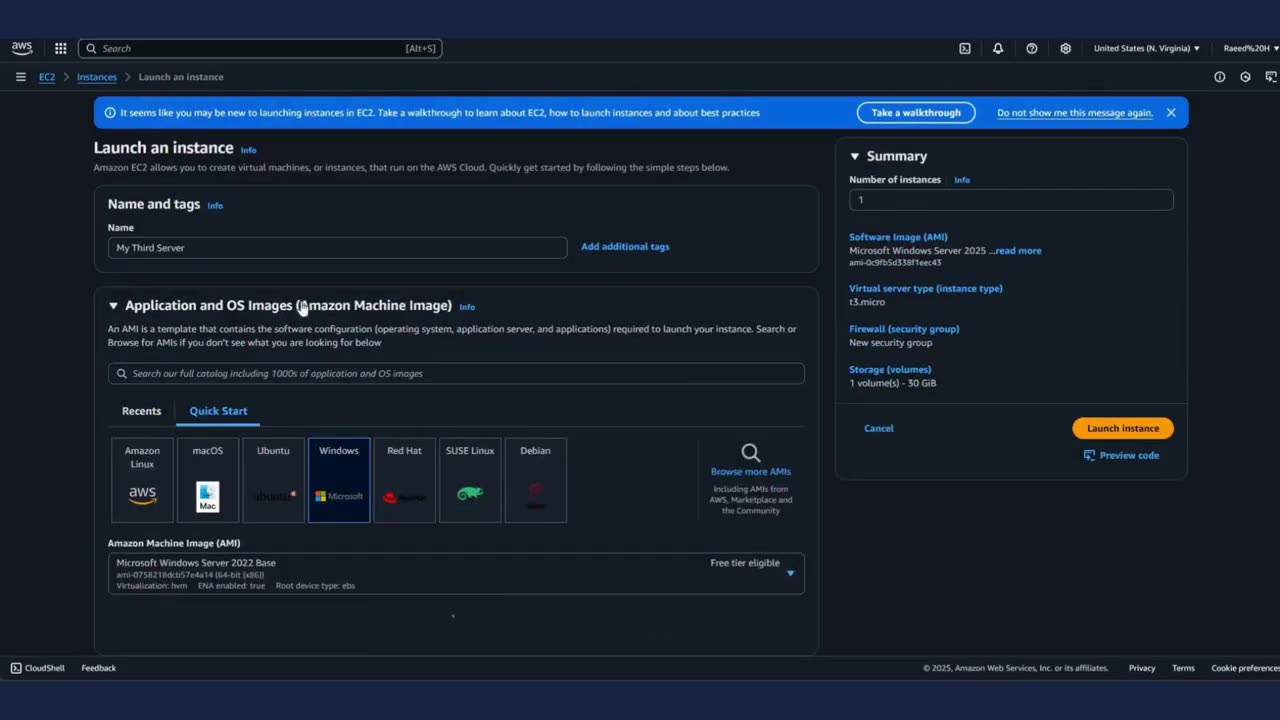Open Info link next to Name and tags
The height and width of the screenshot is (720, 1280).
coord(215,206)
